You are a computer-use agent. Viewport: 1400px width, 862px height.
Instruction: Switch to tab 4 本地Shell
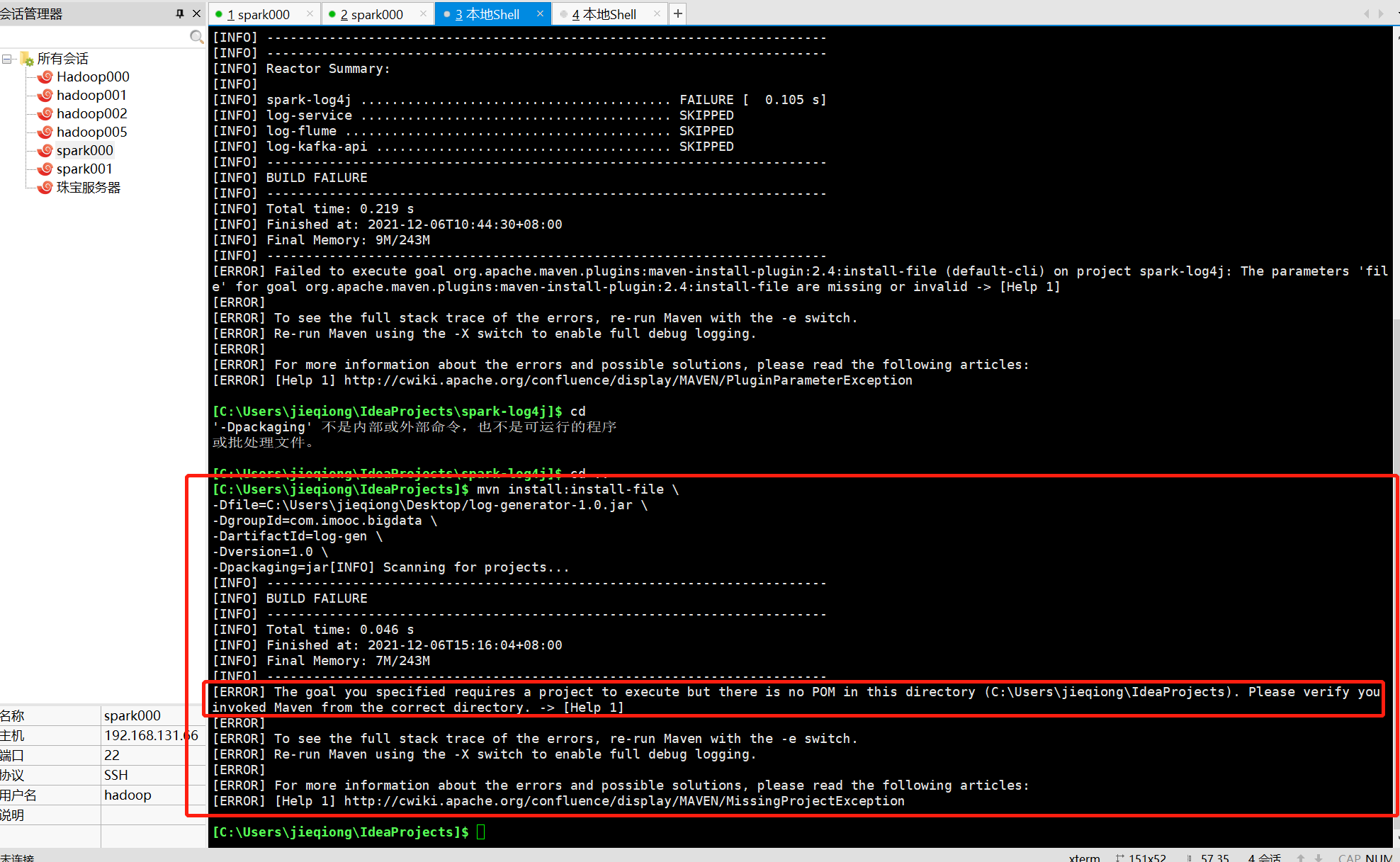point(604,14)
